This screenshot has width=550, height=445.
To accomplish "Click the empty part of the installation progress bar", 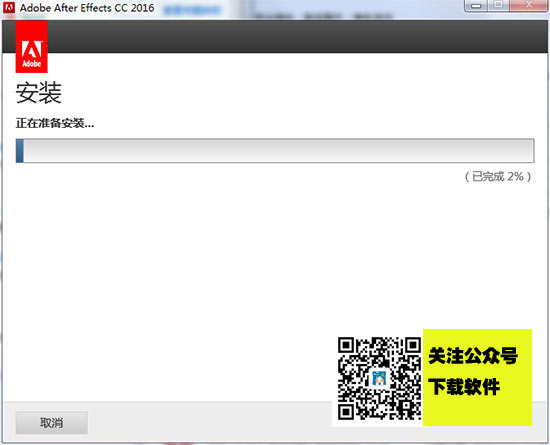I will point(279,151).
